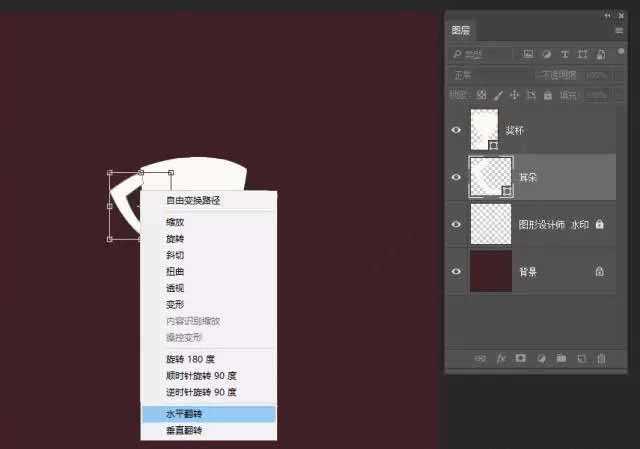Image resolution: width=640 pixels, height=449 pixels.
Task: Create new adjustment layer icon
Action: pyautogui.click(x=541, y=358)
